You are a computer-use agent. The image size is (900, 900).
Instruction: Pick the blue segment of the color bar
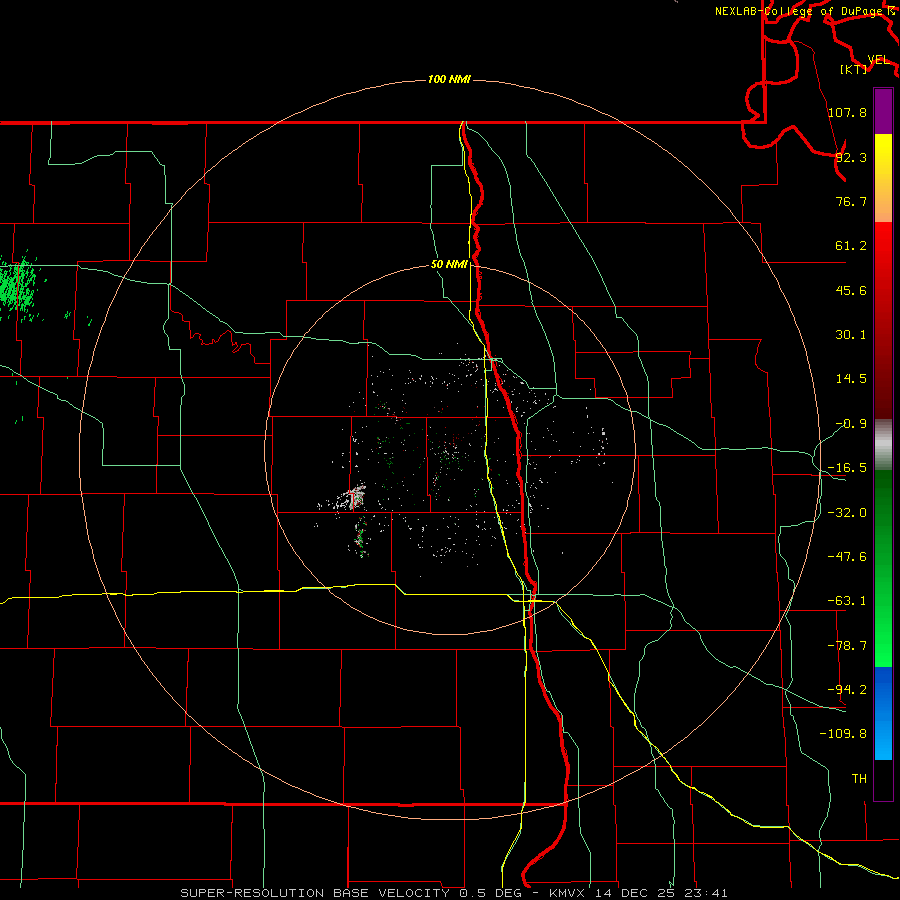pyautogui.click(x=883, y=713)
